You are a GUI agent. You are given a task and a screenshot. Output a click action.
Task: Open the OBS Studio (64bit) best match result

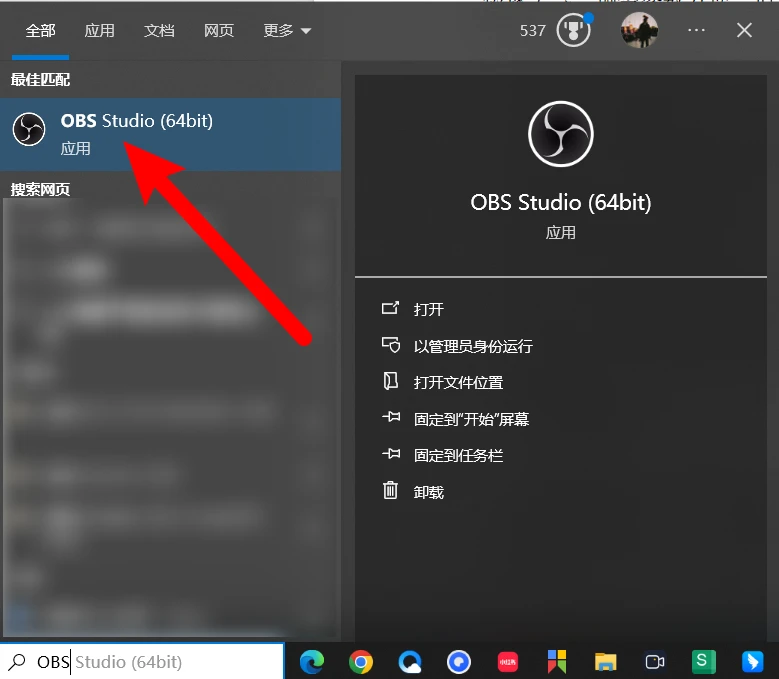point(170,134)
